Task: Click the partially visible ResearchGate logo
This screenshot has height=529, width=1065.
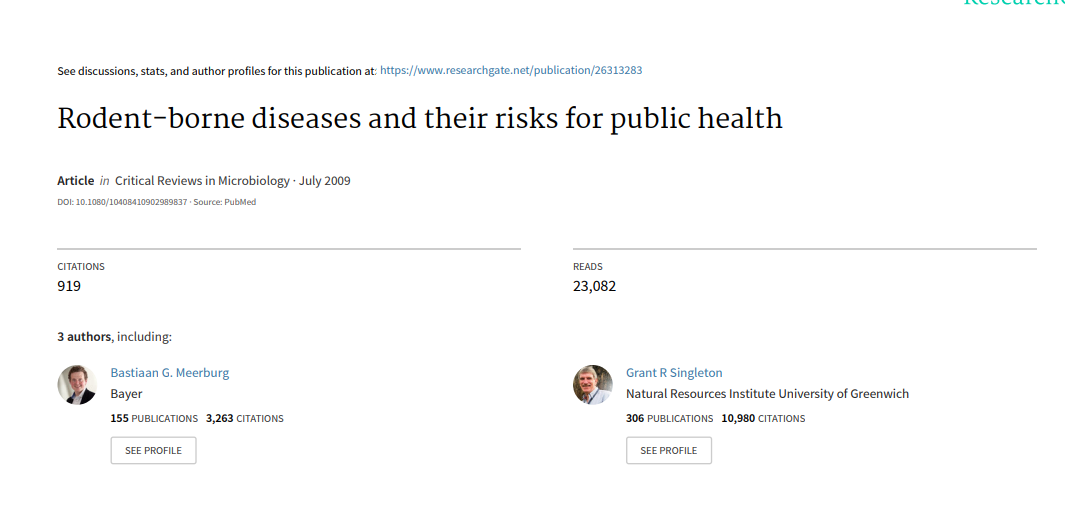Action: (1013, 3)
